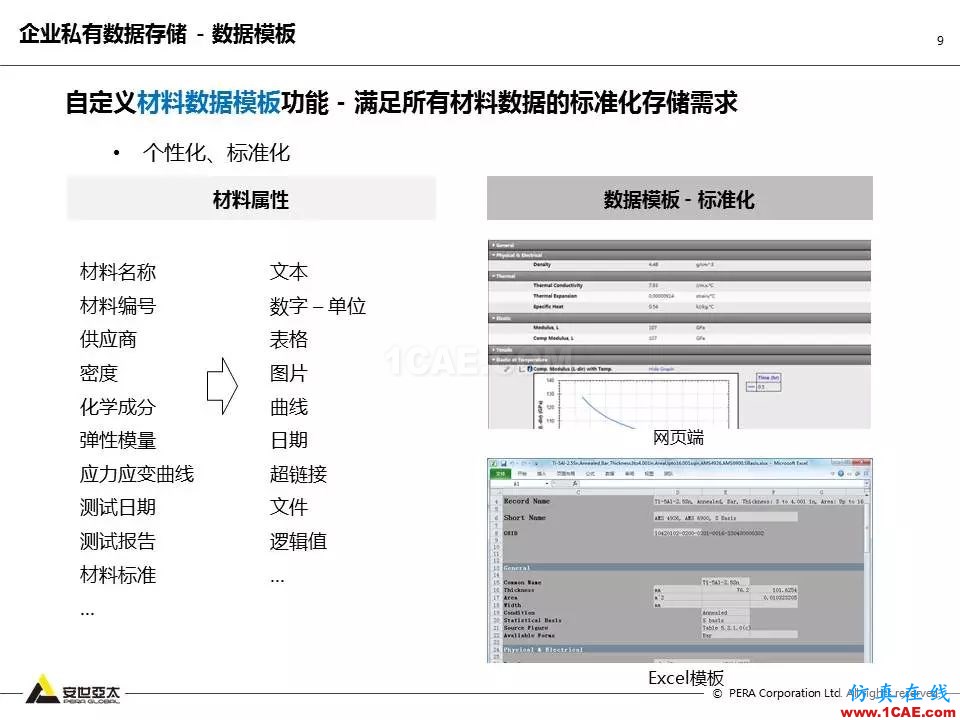This screenshot has width=960, height=720.
Task: Click the 文本 data type item
Action: [289, 272]
